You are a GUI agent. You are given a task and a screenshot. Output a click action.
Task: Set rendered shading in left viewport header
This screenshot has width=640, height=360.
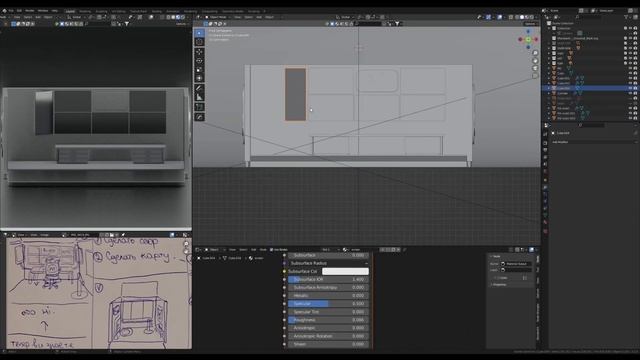(182, 17)
